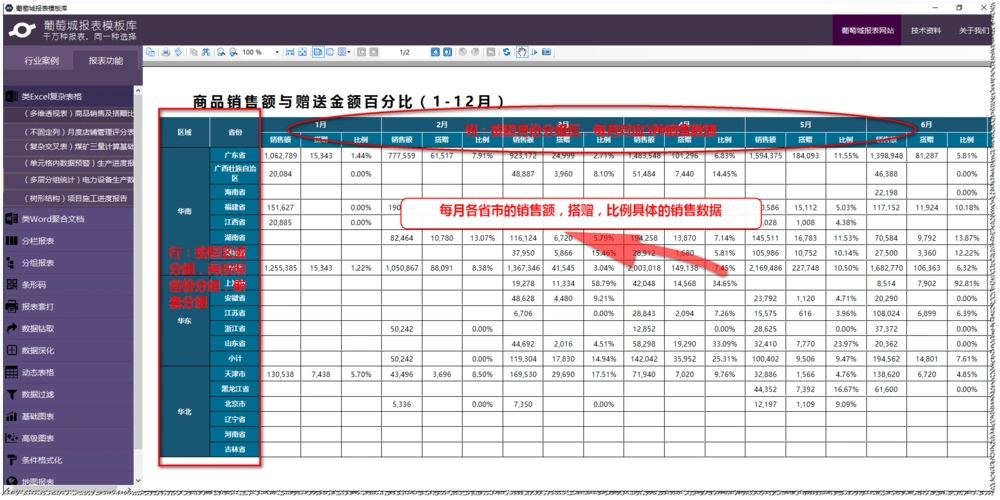Toggle the hand pan tool
The width and height of the screenshot is (1000, 500).
[x=522, y=52]
